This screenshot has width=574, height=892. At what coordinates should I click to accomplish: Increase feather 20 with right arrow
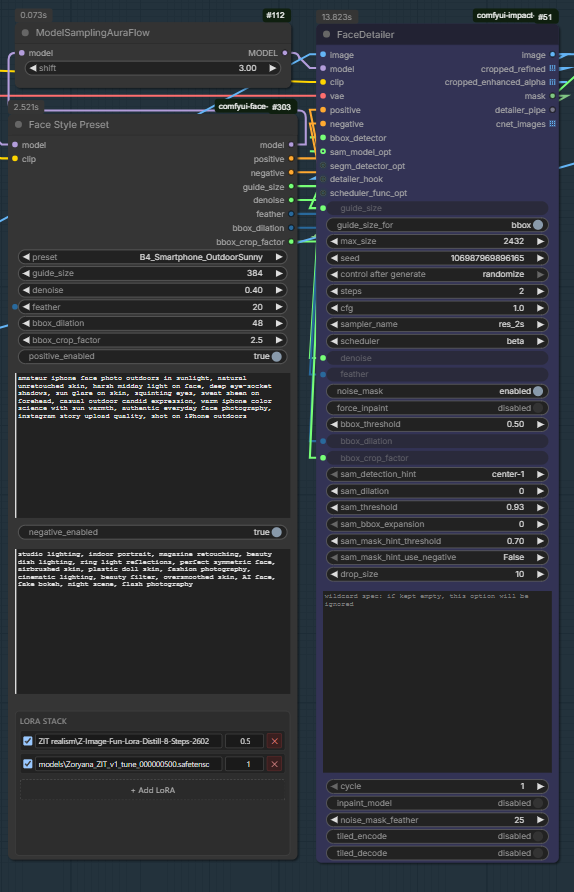tap(279, 307)
